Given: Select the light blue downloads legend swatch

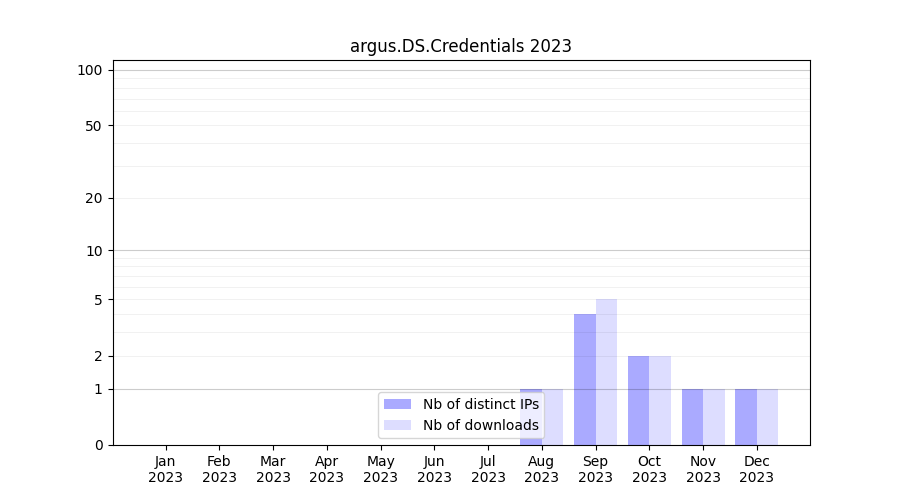Looking at the screenshot, I should click(397, 426).
